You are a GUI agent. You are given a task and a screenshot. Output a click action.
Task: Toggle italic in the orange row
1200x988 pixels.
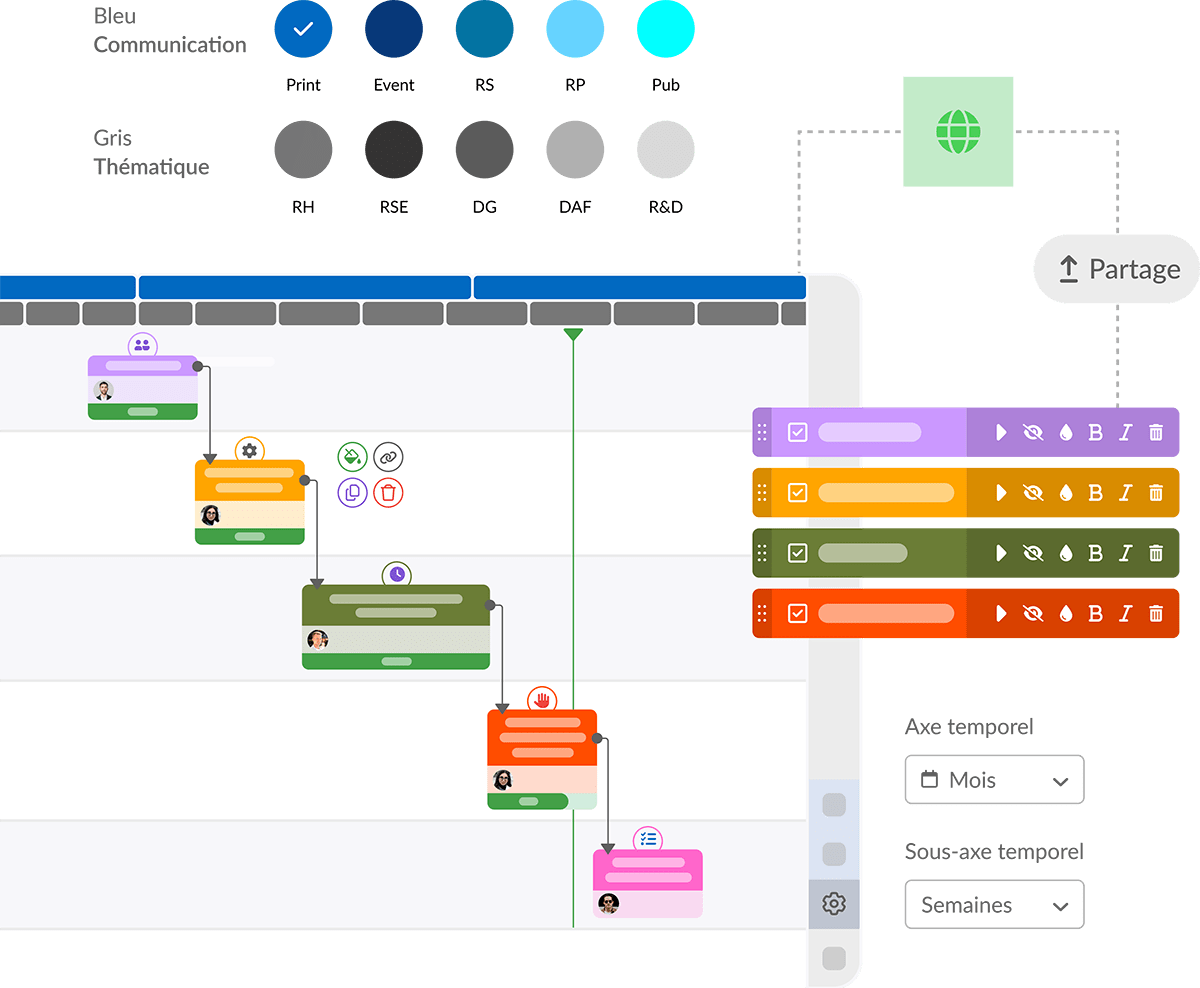(x=1126, y=492)
